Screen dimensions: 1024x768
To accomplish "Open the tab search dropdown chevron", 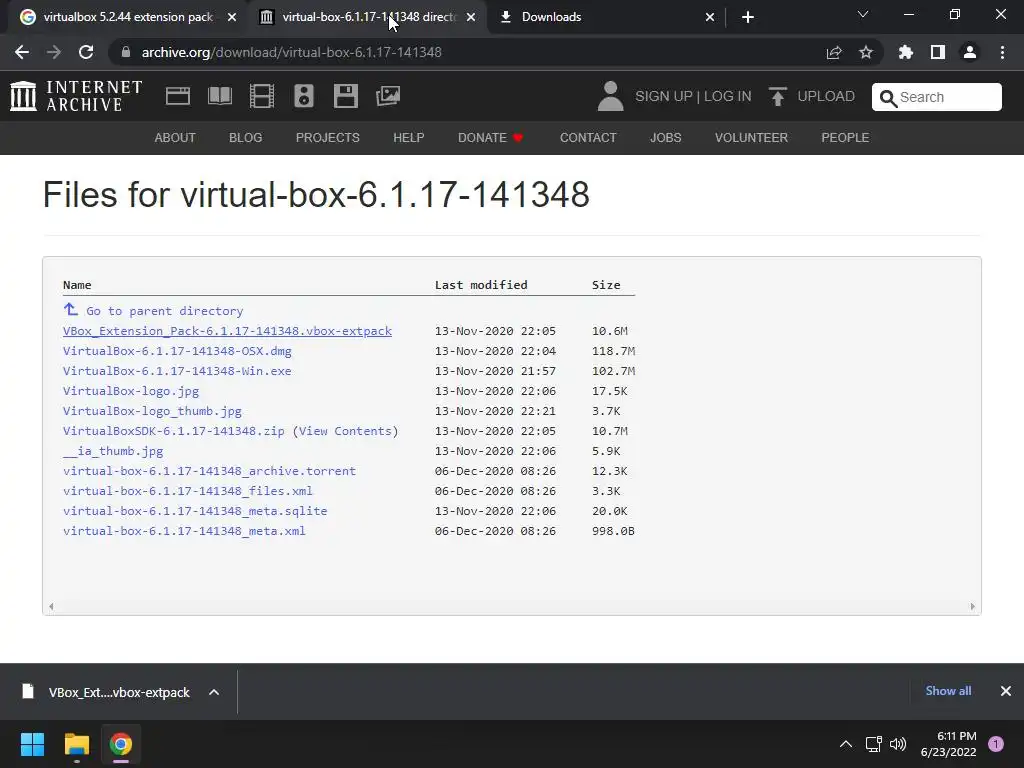I will [x=863, y=14].
